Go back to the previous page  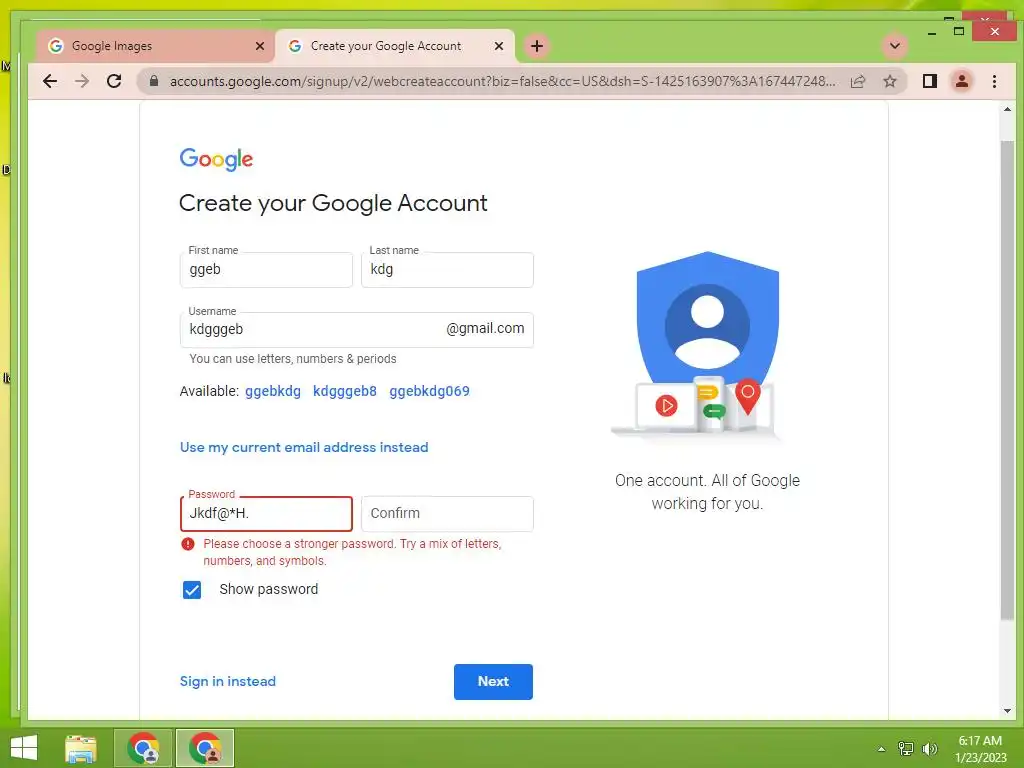pyautogui.click(x=50, y=81)
